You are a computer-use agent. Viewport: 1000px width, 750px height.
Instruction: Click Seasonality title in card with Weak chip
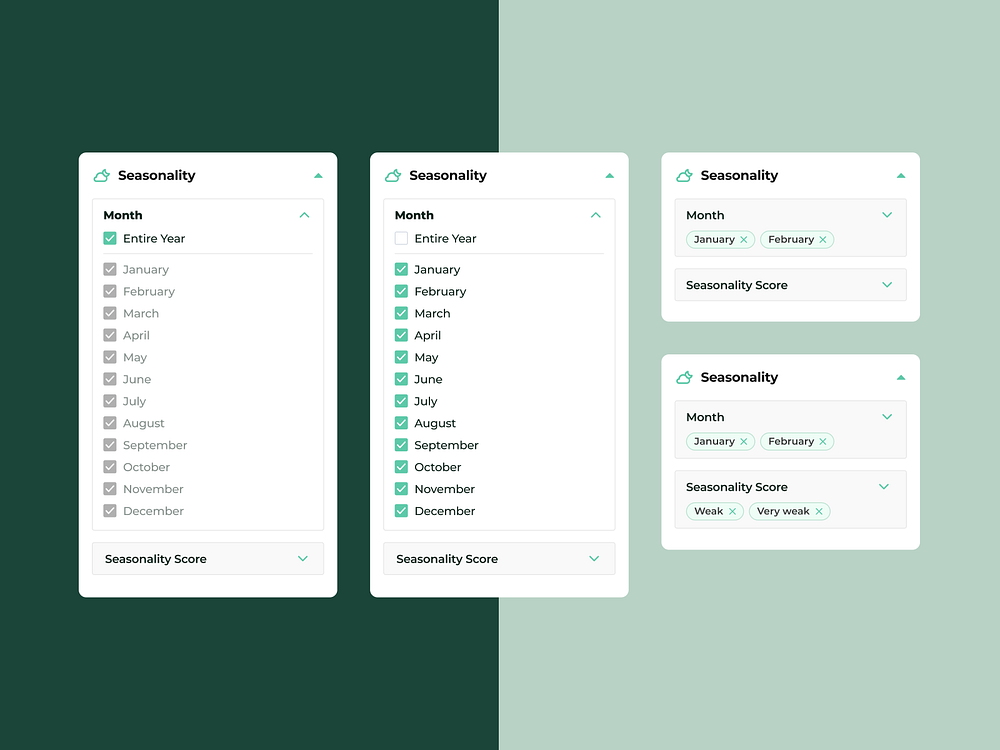pyautogui.click(x=739, y=378)
